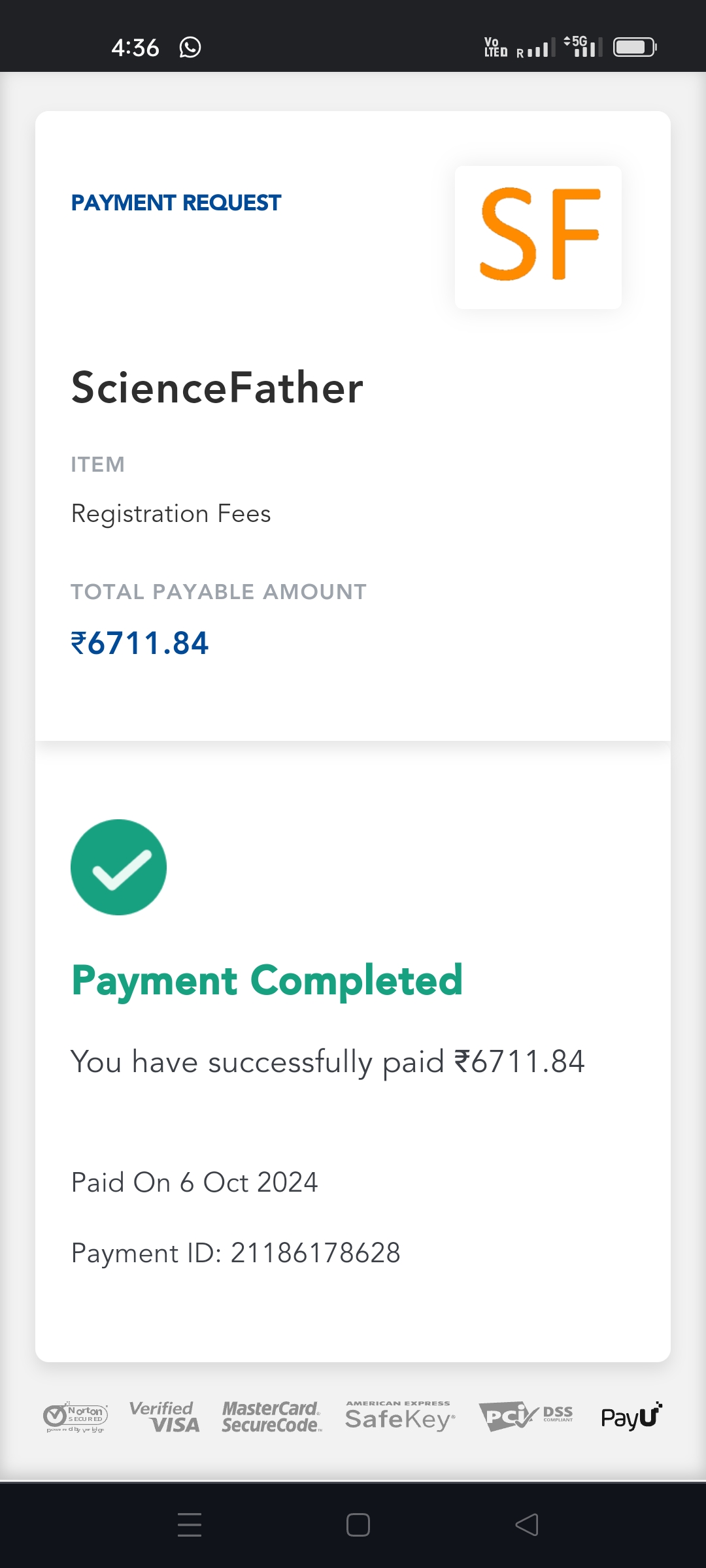
Task: Tap the ScienceFather merchant name
Action: click(217, 387)
